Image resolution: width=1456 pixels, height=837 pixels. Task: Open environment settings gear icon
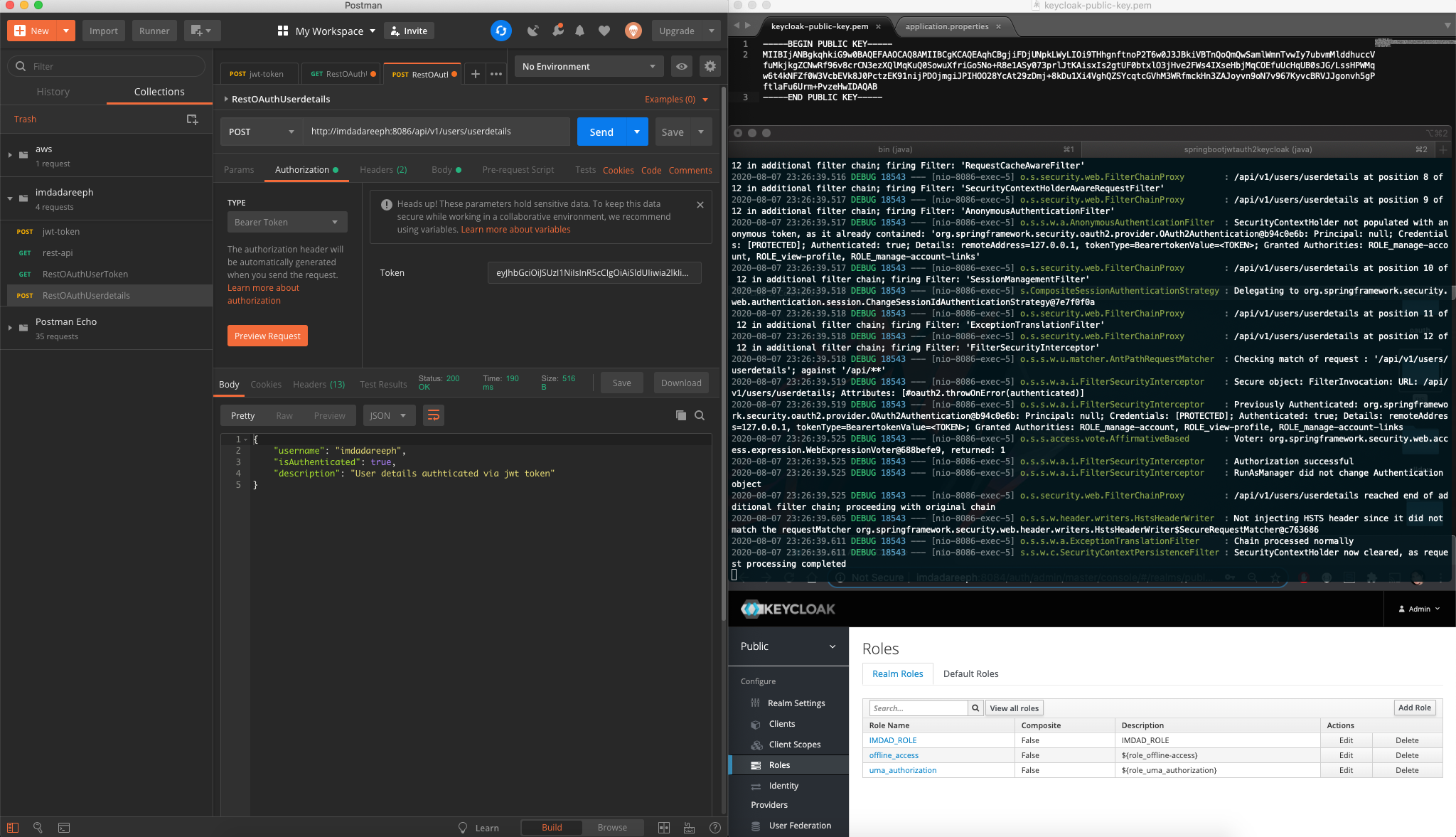[710, 66]
